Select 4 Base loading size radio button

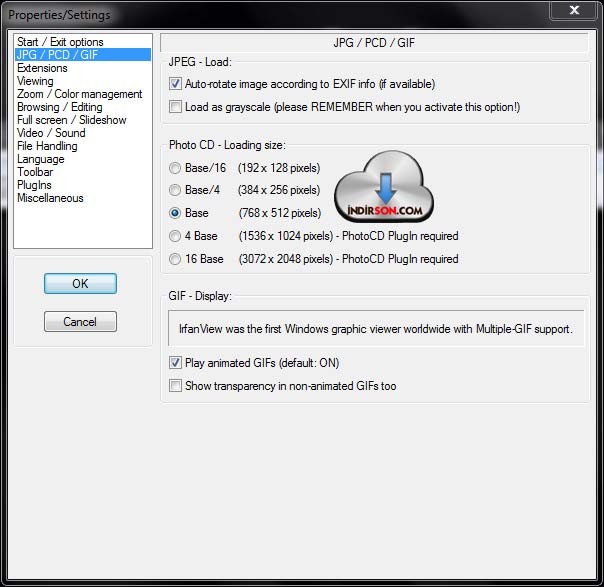coord(175,236)
